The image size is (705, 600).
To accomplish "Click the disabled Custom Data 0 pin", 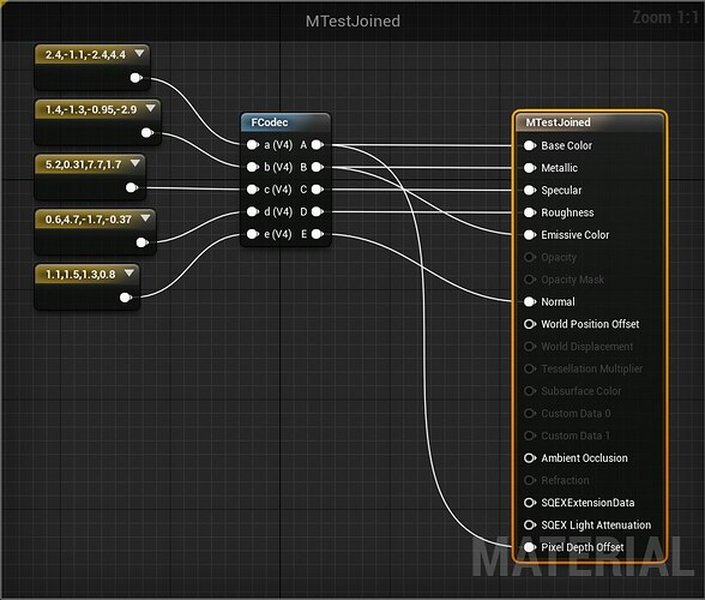I will coord(530,413).
